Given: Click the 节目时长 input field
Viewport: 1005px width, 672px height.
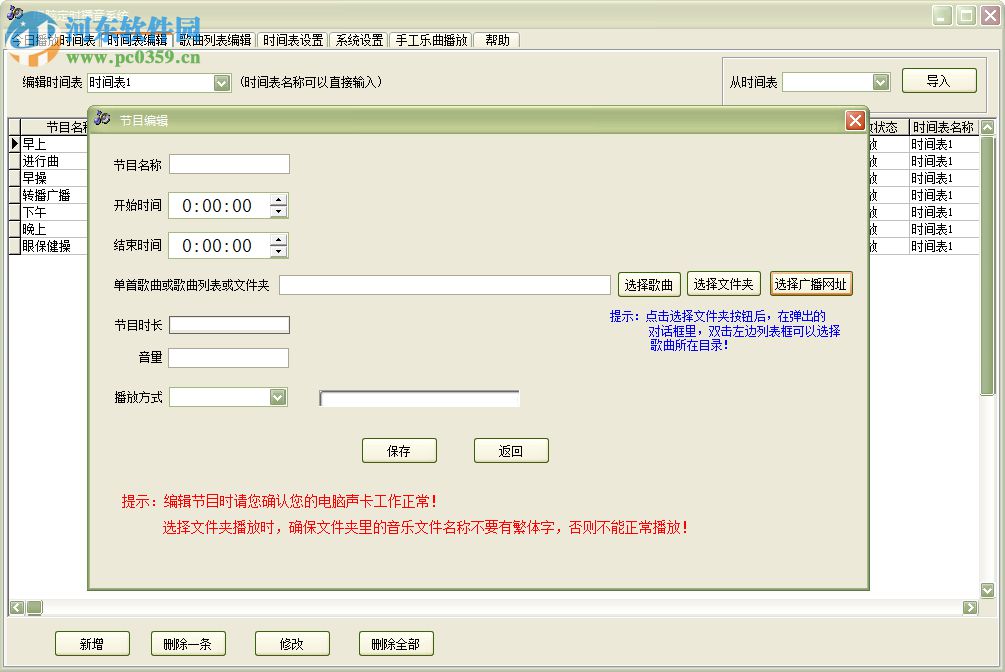Looking at the screenshot, I should 229,325.
